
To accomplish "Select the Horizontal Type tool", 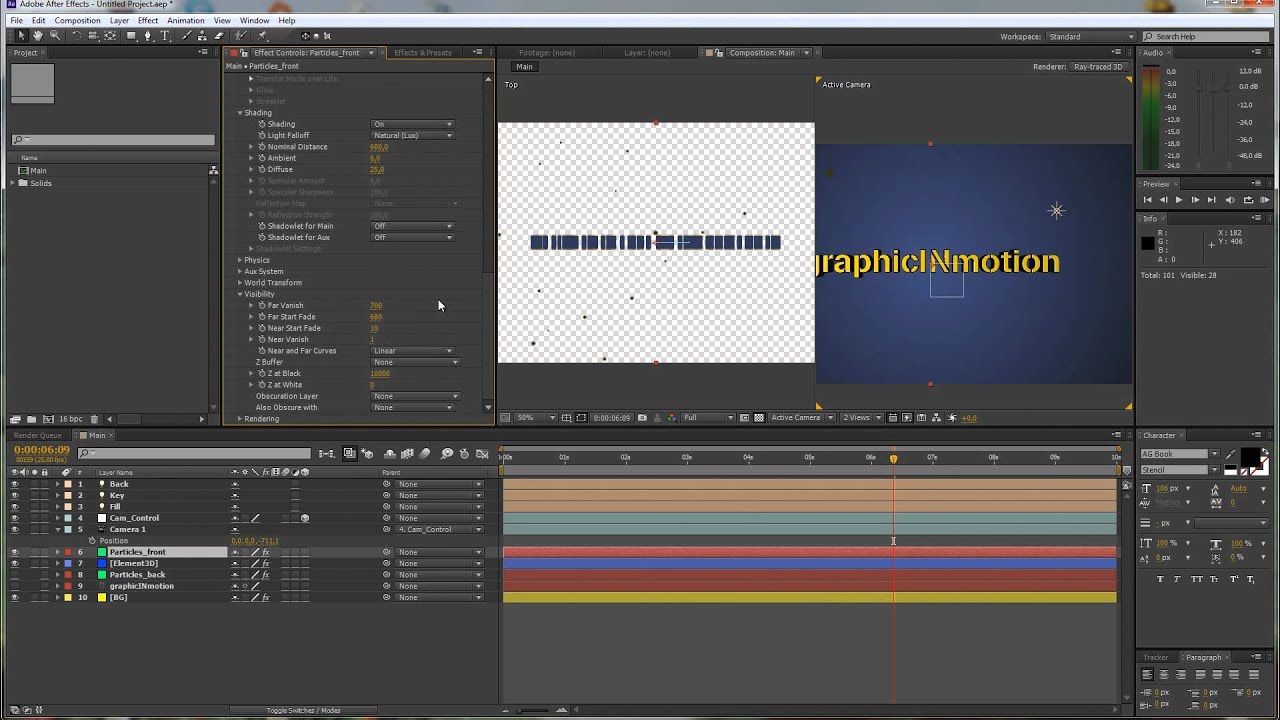I will pos(165,36).
